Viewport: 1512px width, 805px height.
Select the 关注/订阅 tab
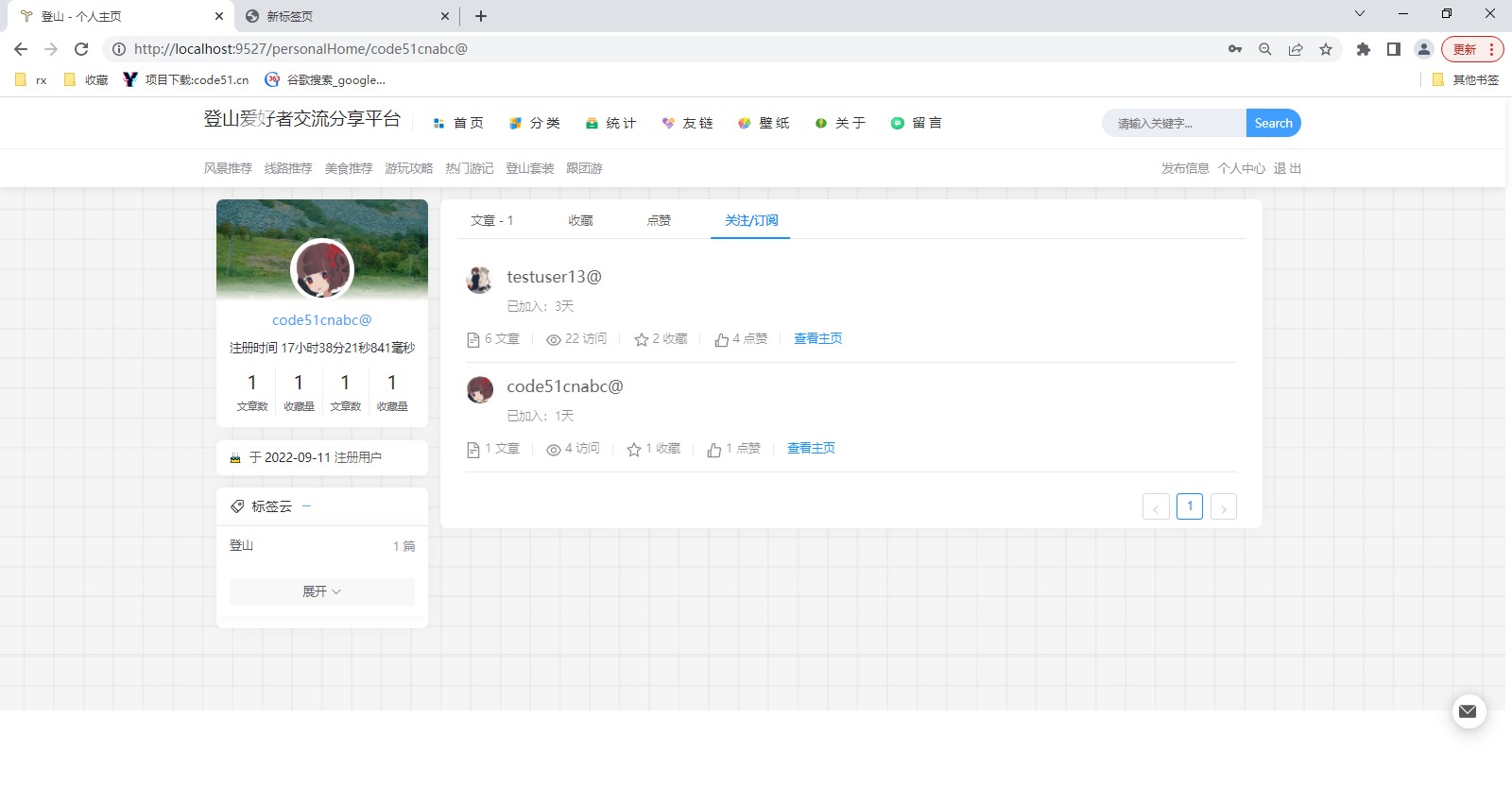pyautogui.click(x=751, y=220)
